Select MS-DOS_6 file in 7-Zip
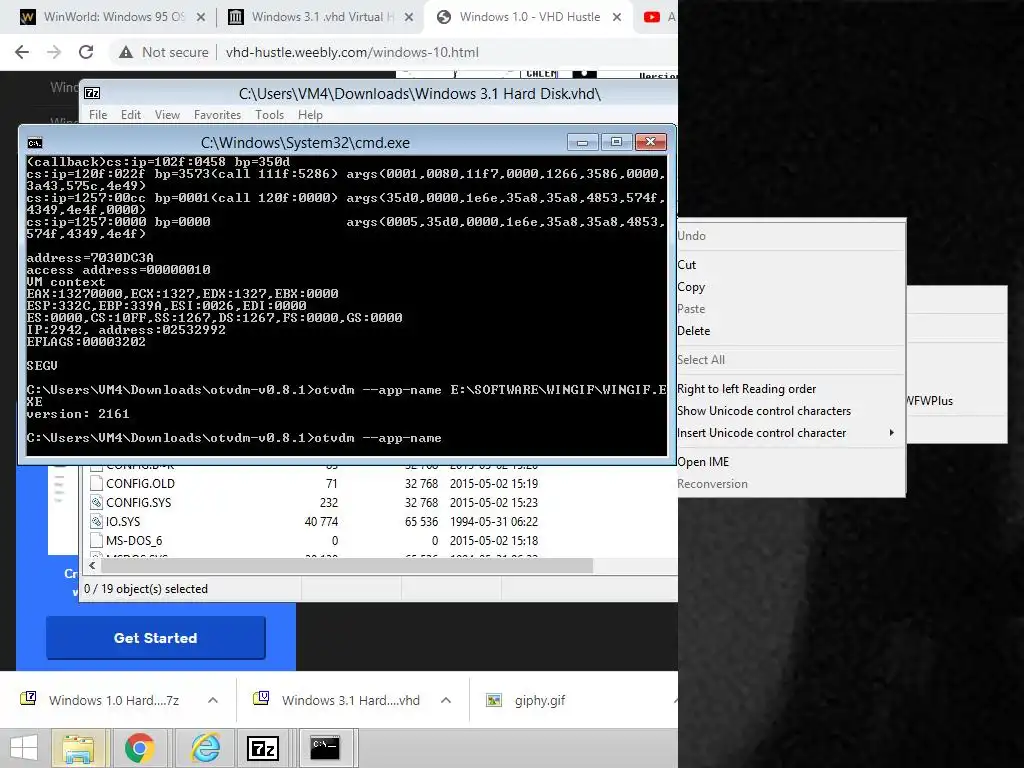Image resolution: width=1024 pixels, height=768 pixels. (134, 541)
